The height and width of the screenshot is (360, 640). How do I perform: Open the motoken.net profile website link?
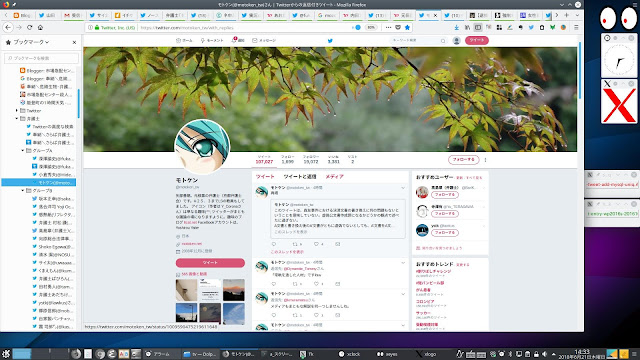point(191,244)
